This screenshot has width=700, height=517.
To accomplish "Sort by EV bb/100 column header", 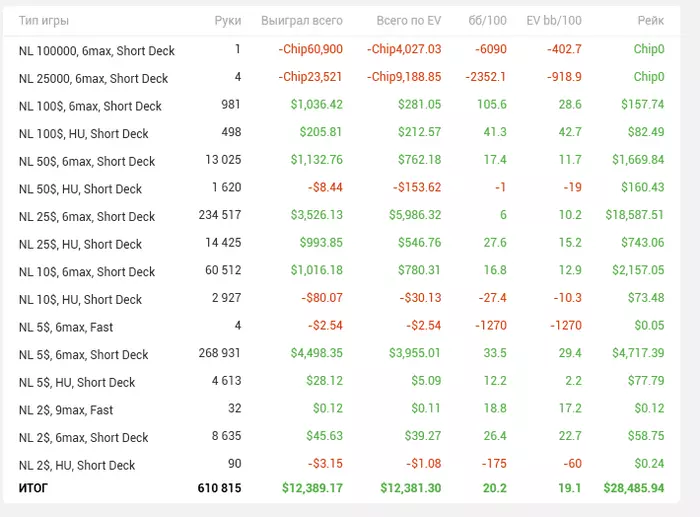I will (x=554, y=21).
